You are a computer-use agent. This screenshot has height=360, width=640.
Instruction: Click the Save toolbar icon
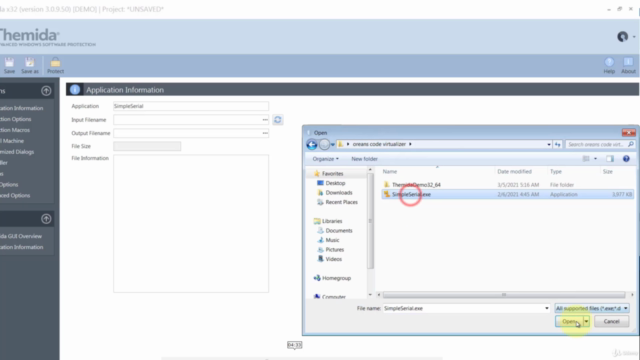tap(9, 65)
